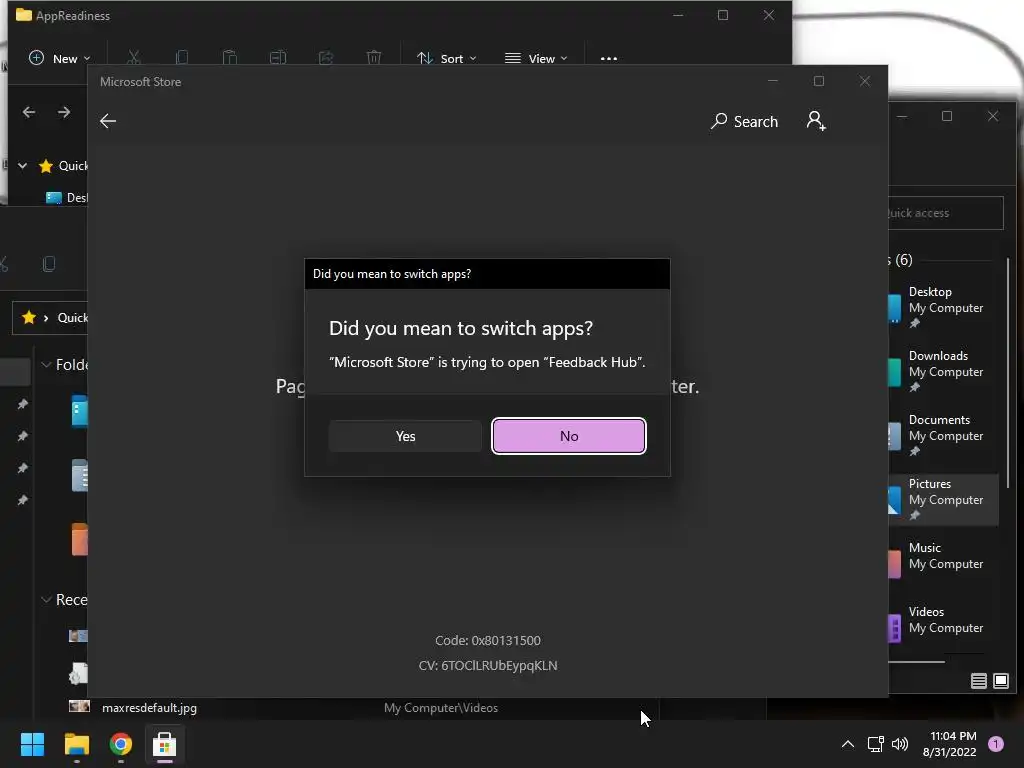Click the Cut icon in AppReadiness toolbar
This screenshot has width=1024, height=768.
(x=134, y=58)
